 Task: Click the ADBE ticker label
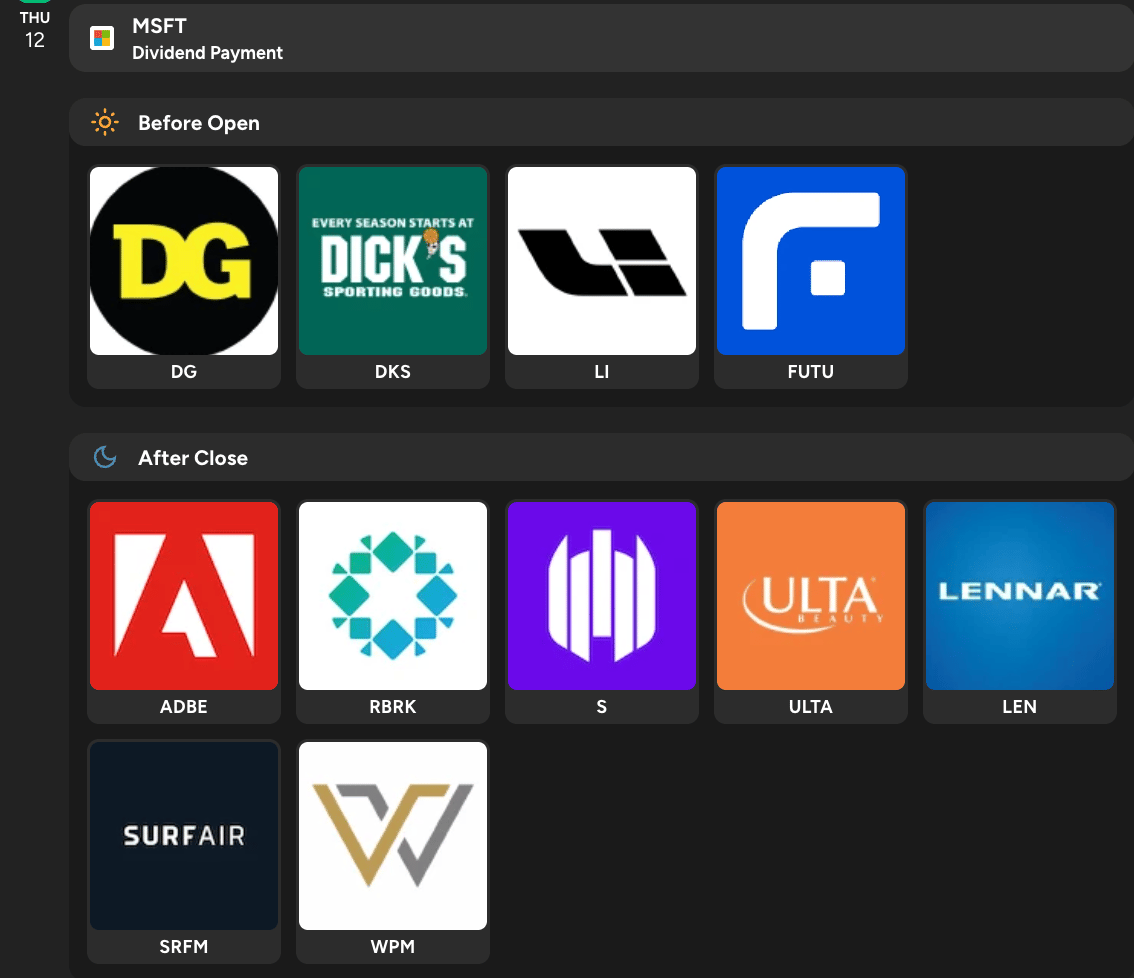[184, 707]
